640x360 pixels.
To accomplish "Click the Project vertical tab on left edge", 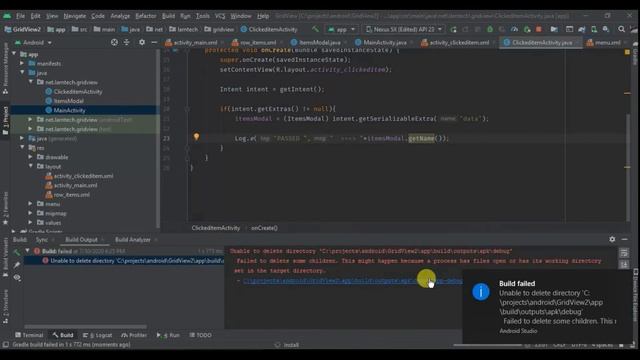I will [x=5, y=121].
